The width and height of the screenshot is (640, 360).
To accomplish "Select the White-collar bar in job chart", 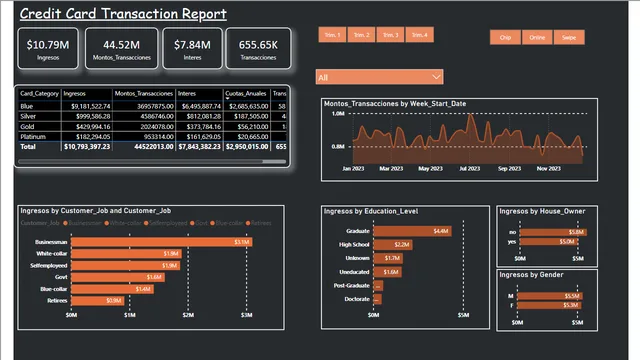I will coord(126,253).
